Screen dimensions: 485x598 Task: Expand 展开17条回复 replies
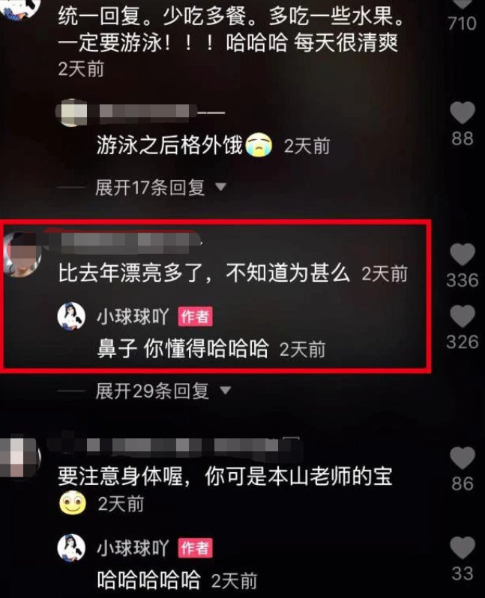(x=150, y=187)
